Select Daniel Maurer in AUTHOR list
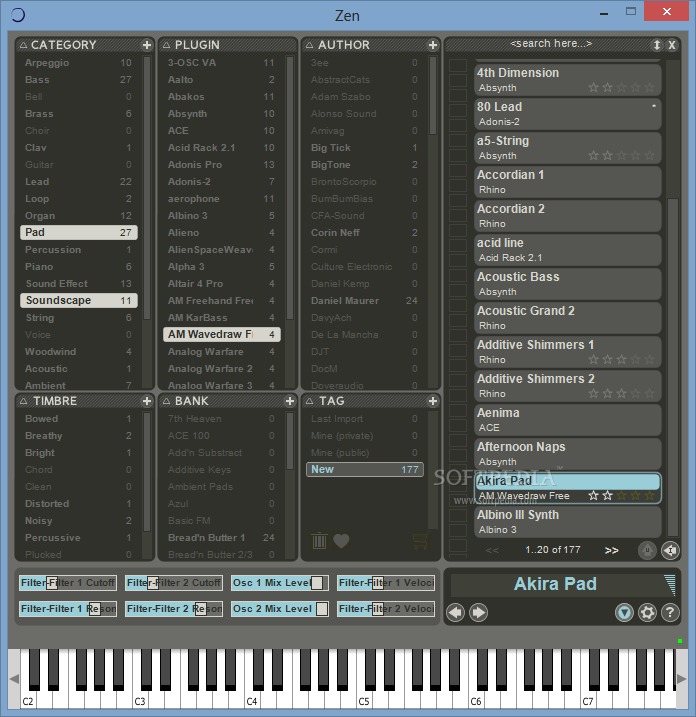Screen dimensions: 696x717 (x=365, y=300)
